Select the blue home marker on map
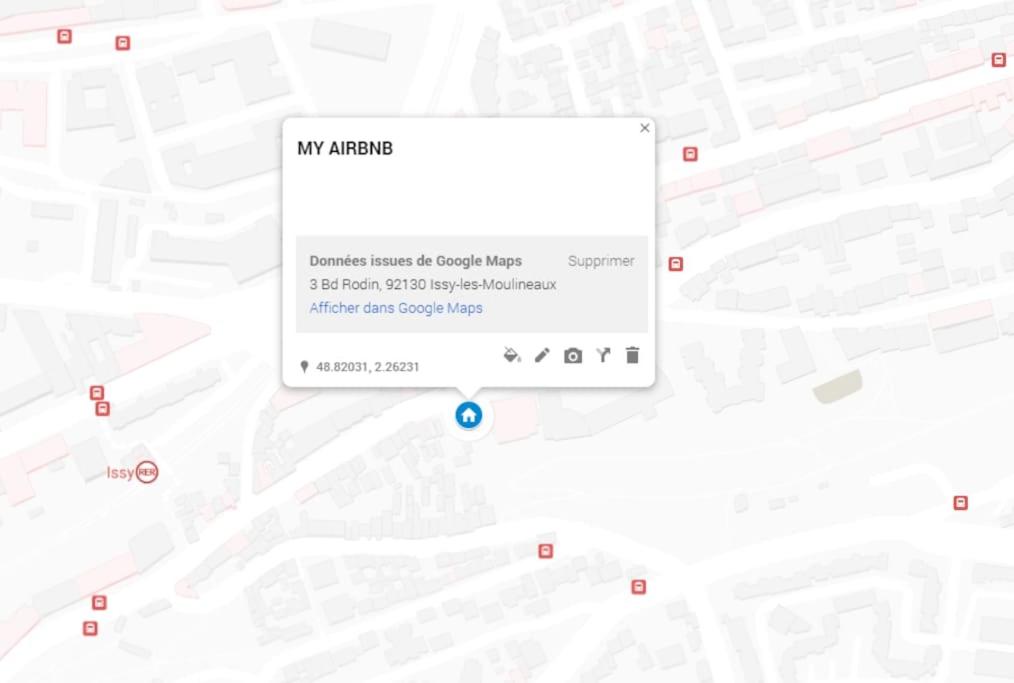Viewport: 1014px width, 683px height. tap(469, 415)
